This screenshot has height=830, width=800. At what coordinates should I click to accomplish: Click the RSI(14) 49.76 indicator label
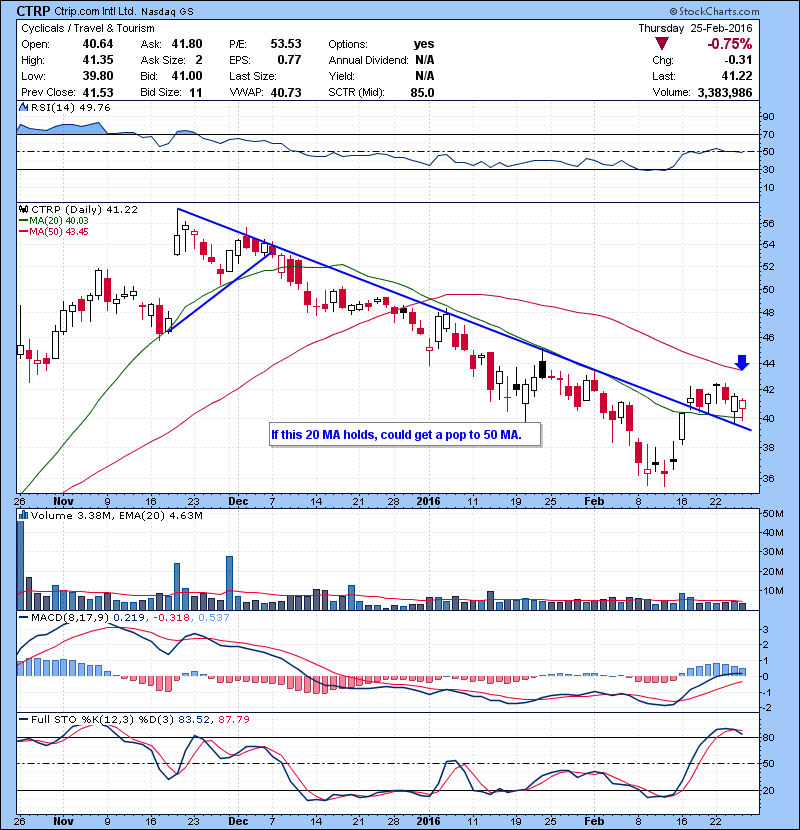click(70, 107)
